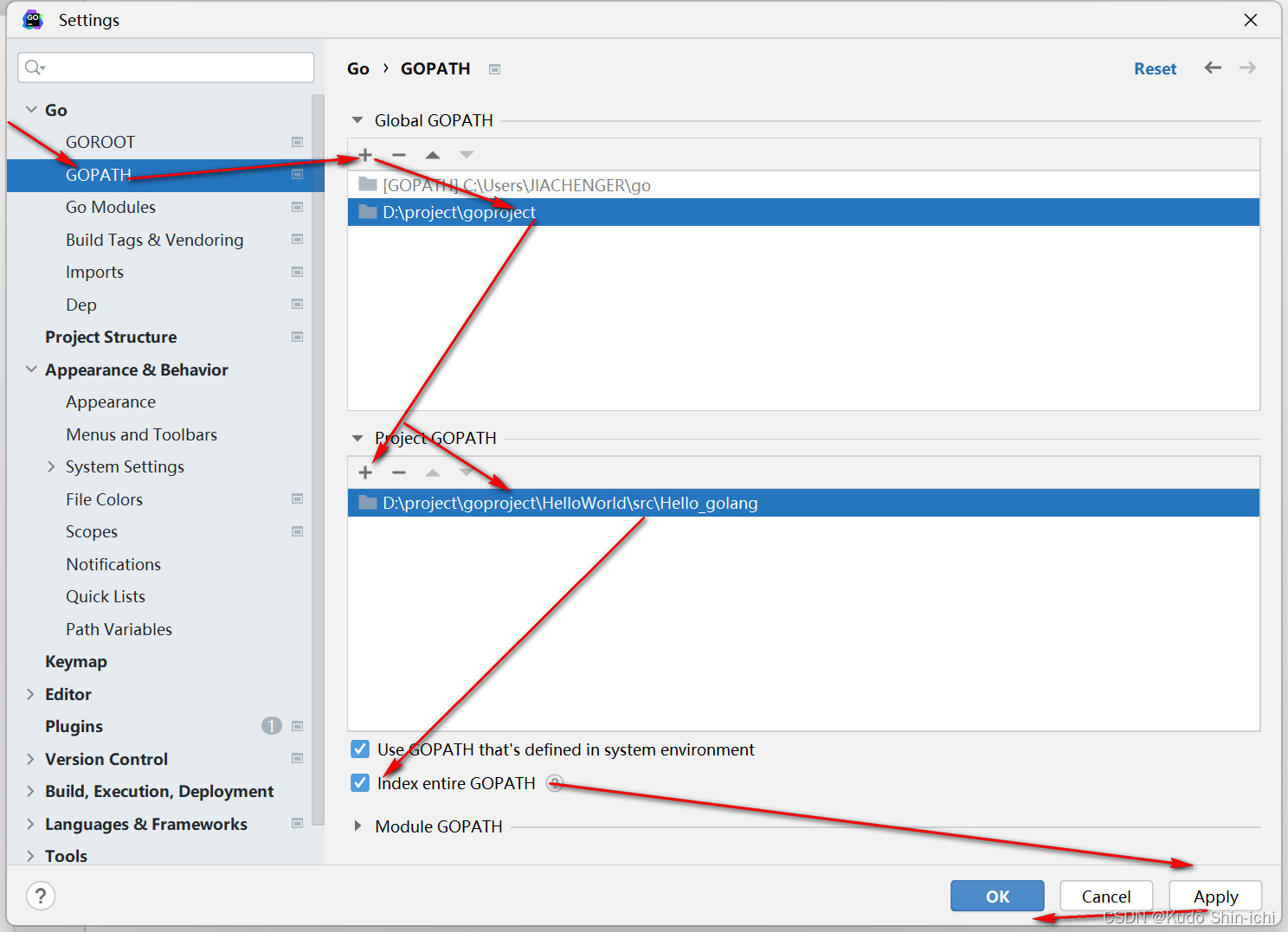Reset changes with the Reset link
This screenshot has width=1288, height=932.
tap(1156, 68)
